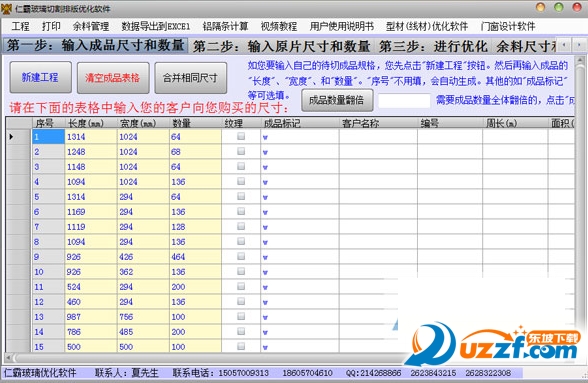This screenshot has width=588, height=383.
Task: Expand the 成品标记 dropdown in row 7
Action: [265, 227]
